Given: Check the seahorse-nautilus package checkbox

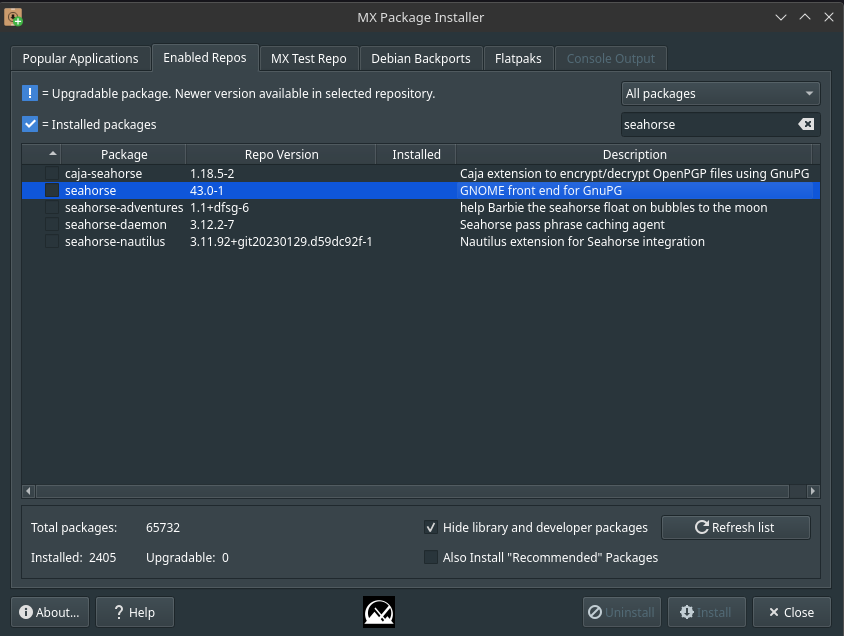Looking at the screenshot, I should pyautogui.click(x=52, y=242).
